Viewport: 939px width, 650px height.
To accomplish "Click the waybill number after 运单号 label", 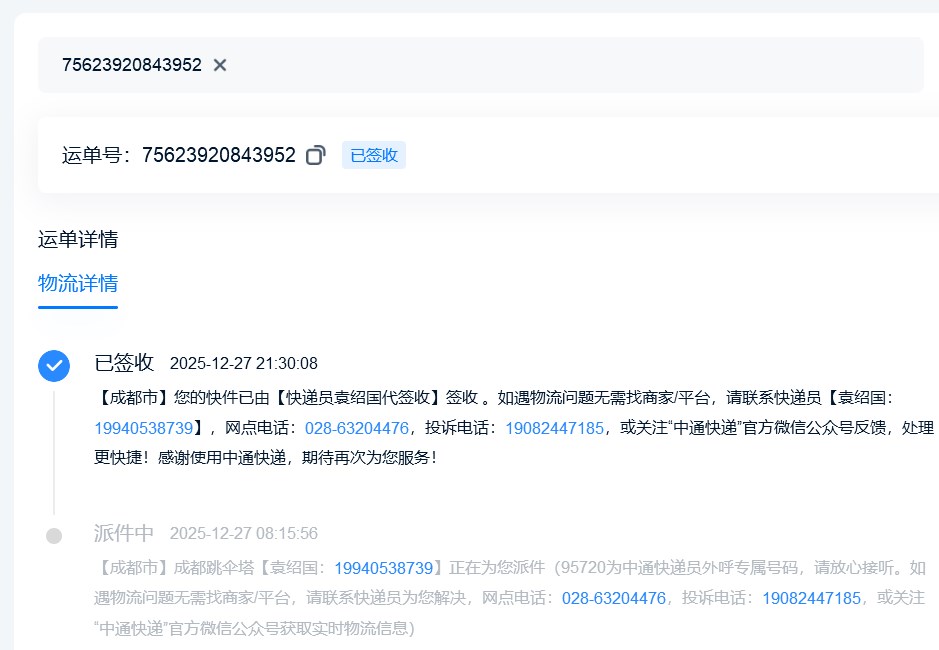I will point(219,155).
